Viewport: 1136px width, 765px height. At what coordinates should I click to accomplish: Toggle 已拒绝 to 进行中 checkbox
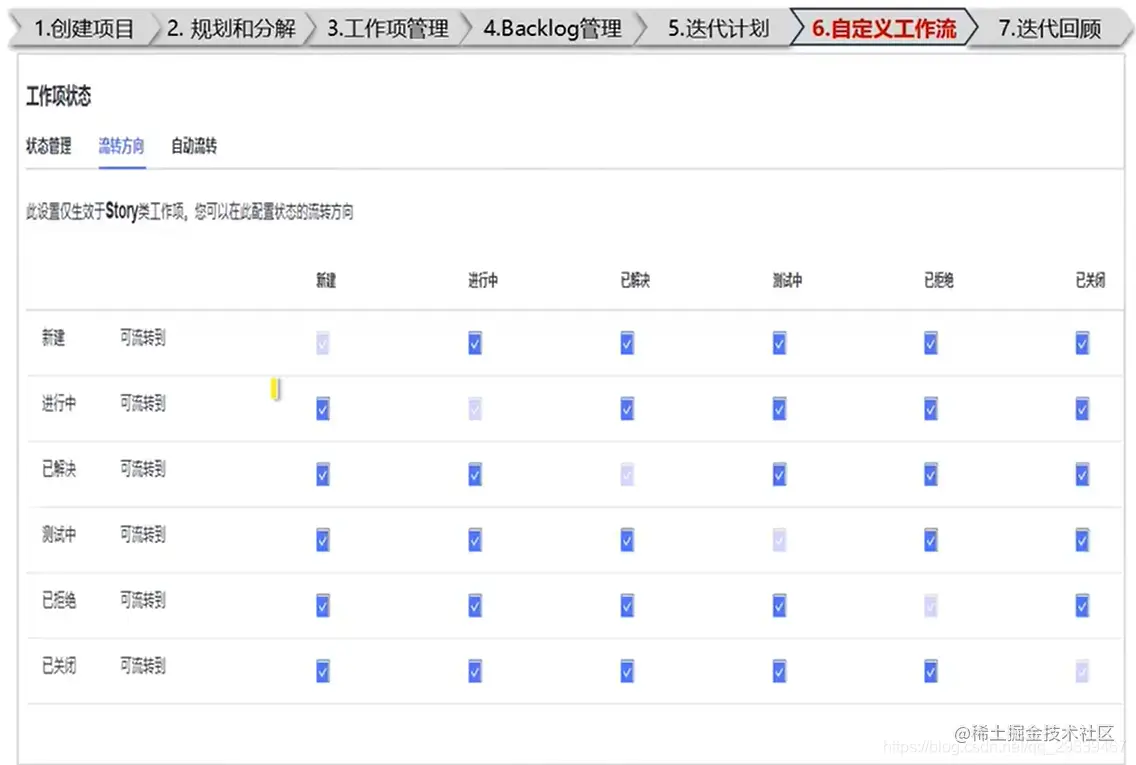(x=475, y=605)
